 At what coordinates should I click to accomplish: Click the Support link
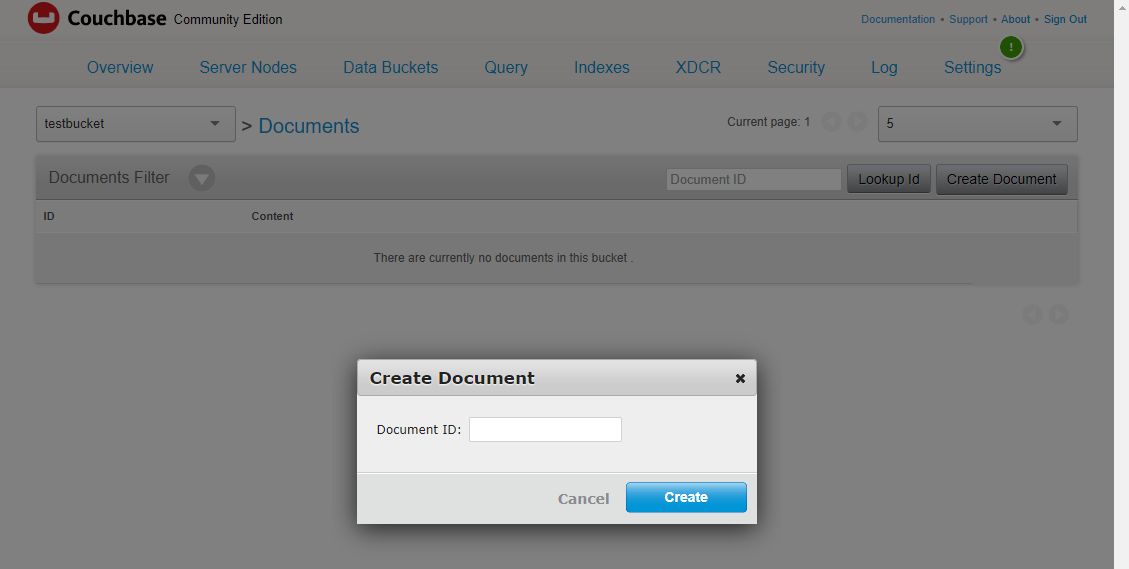tap(968, 19)
